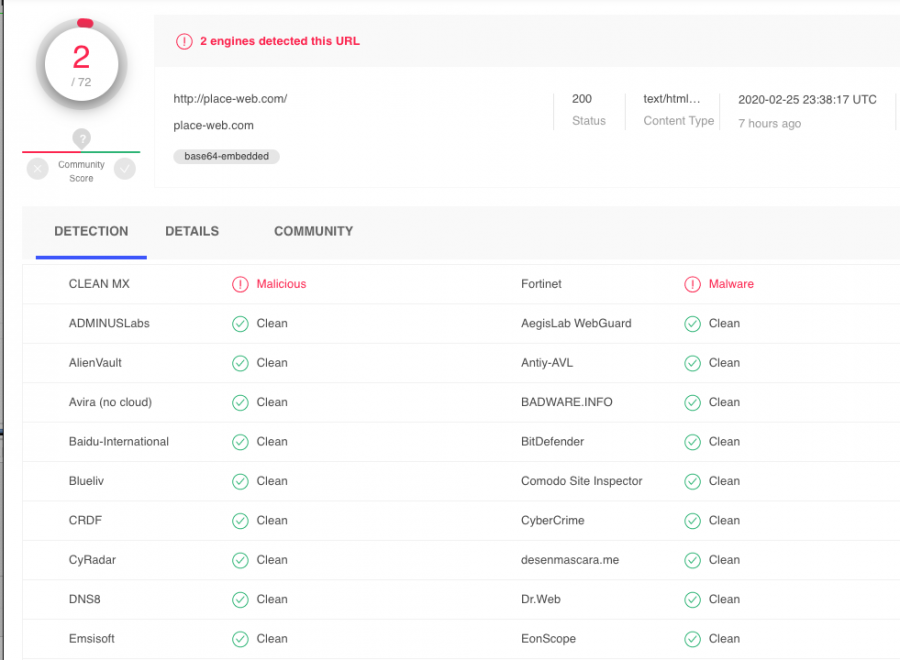Click the clean check icon for Antiy-AVL
Screen dimensions: 900x660
pos(692,363)
